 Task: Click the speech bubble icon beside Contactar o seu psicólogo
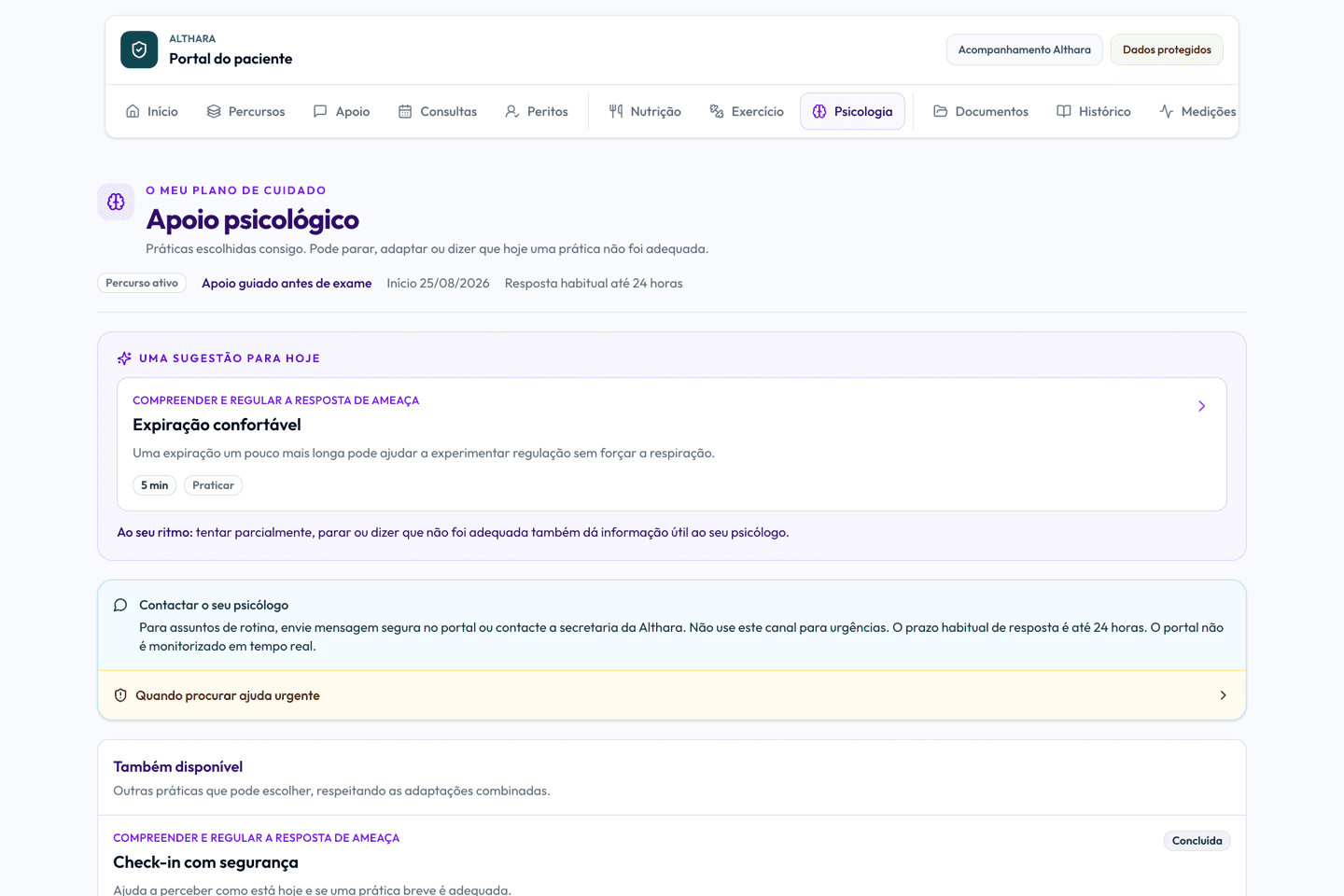(x=120, y=605)
